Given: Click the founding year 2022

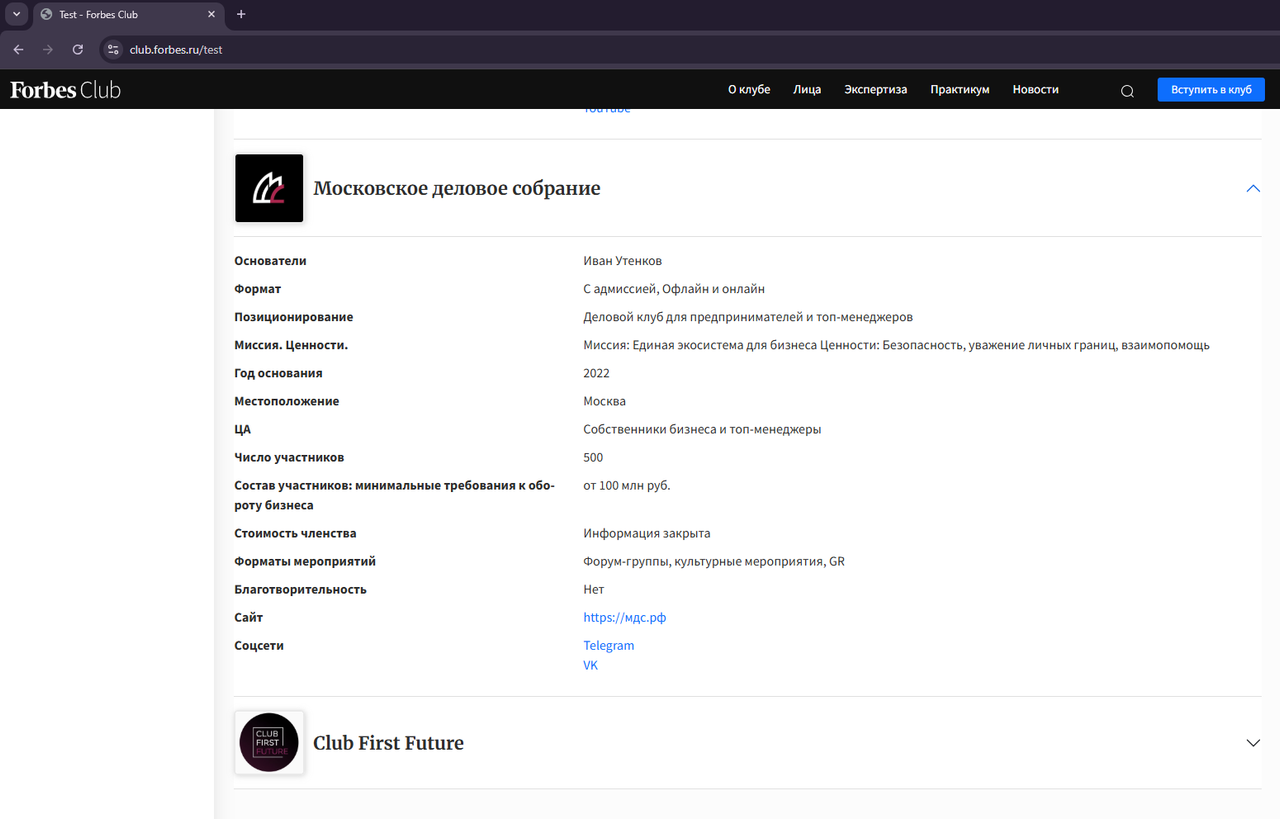Looking at the screenshot, I should pyautogui.click(x=597, y=373).
